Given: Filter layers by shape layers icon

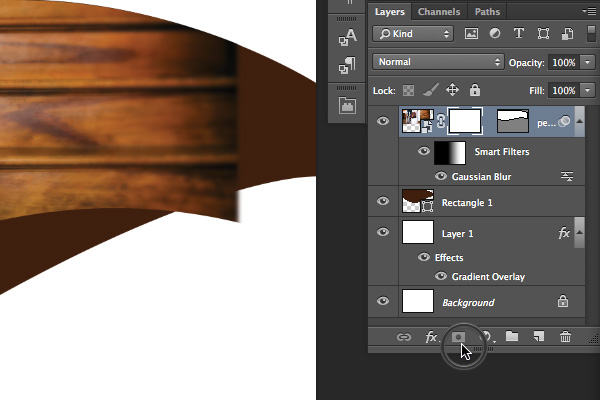Looking at the screenshot, I should pyautogui.click(x=543, y=34).
